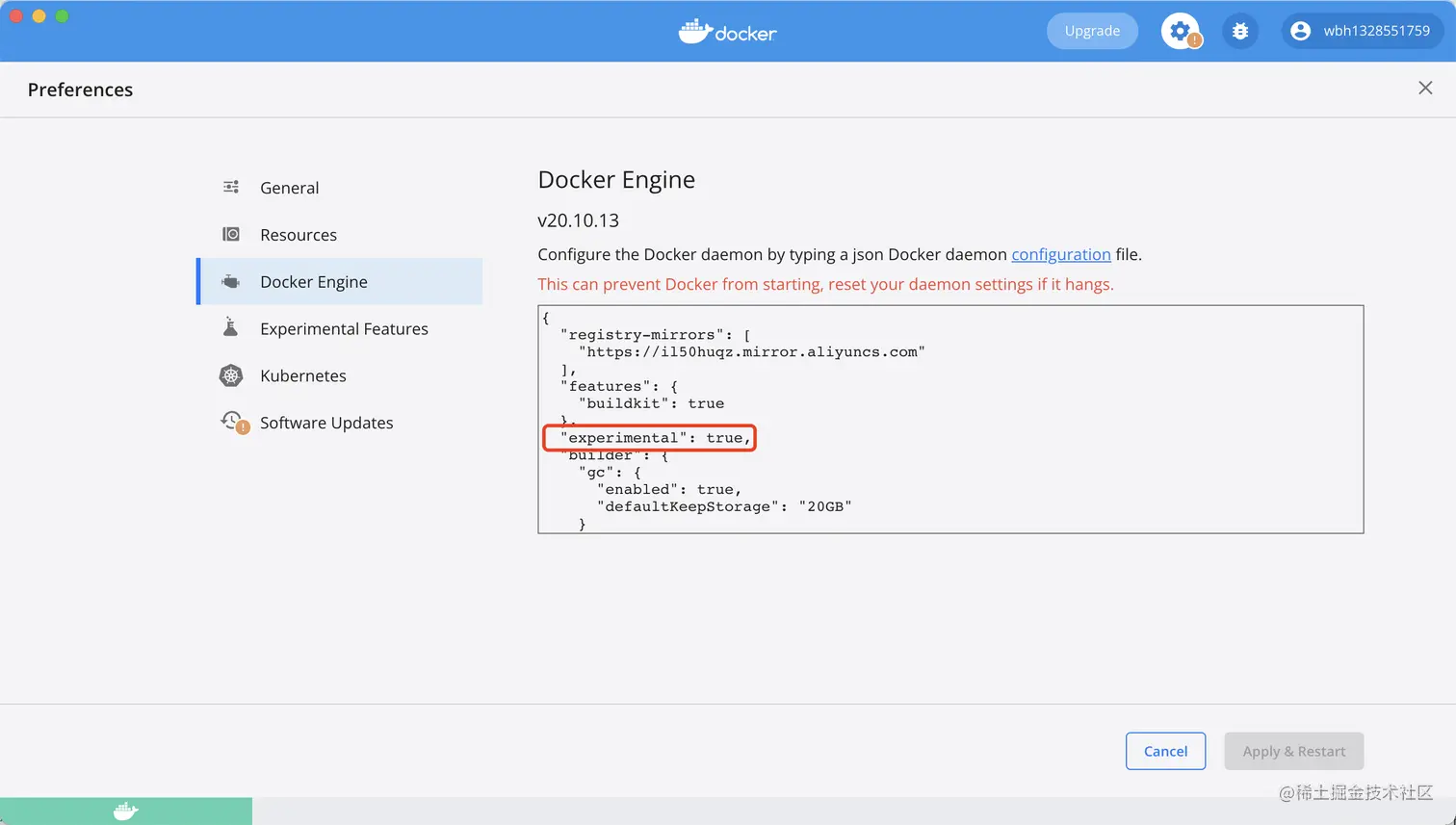The image size is (1456, 825).
Task: Click the Upgrade button
Action: 1092,31
